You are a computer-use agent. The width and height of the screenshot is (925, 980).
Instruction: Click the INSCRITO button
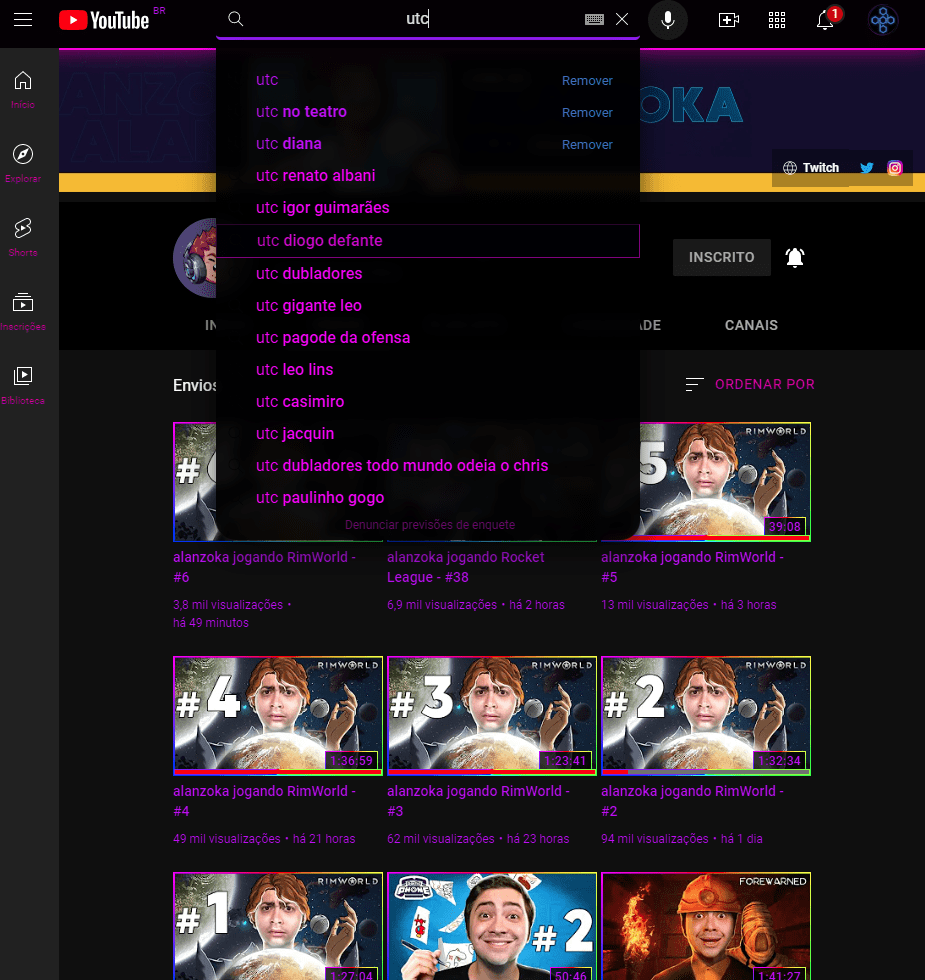721,257
